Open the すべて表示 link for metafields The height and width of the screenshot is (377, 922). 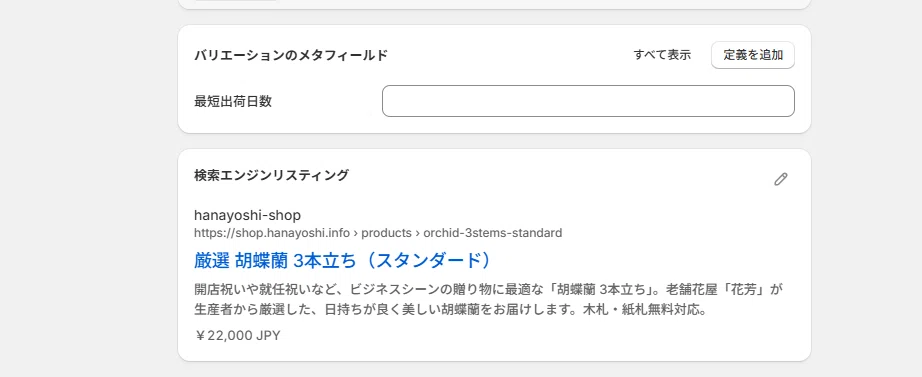click(x=662, y=55)
